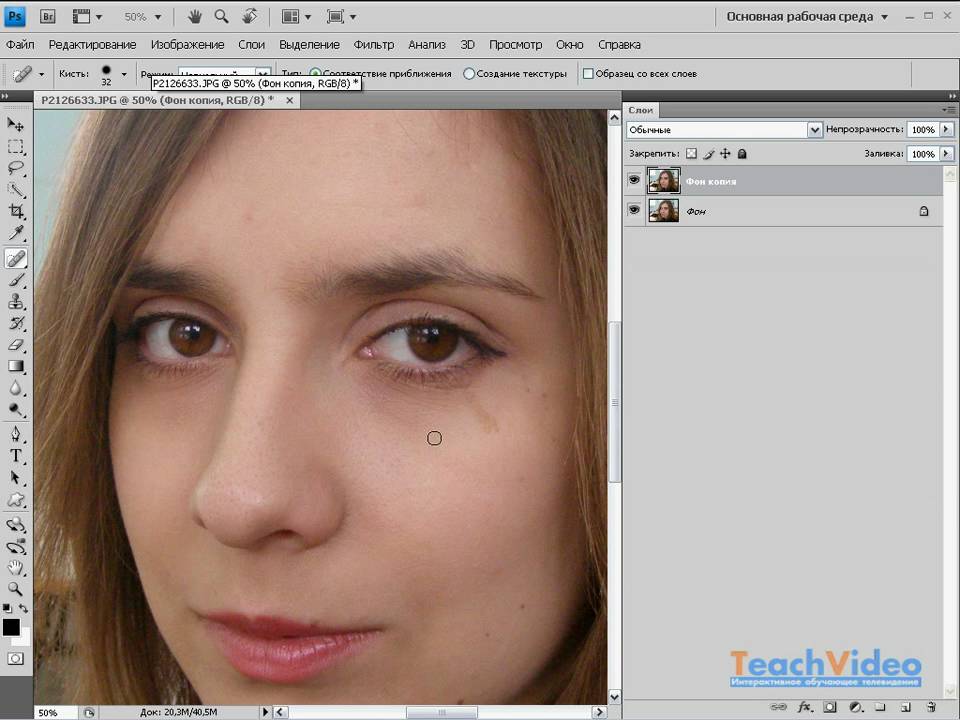The width and height of the screenshot is (960, 720).
Task: Select the Brush tool
Action: 15,280
